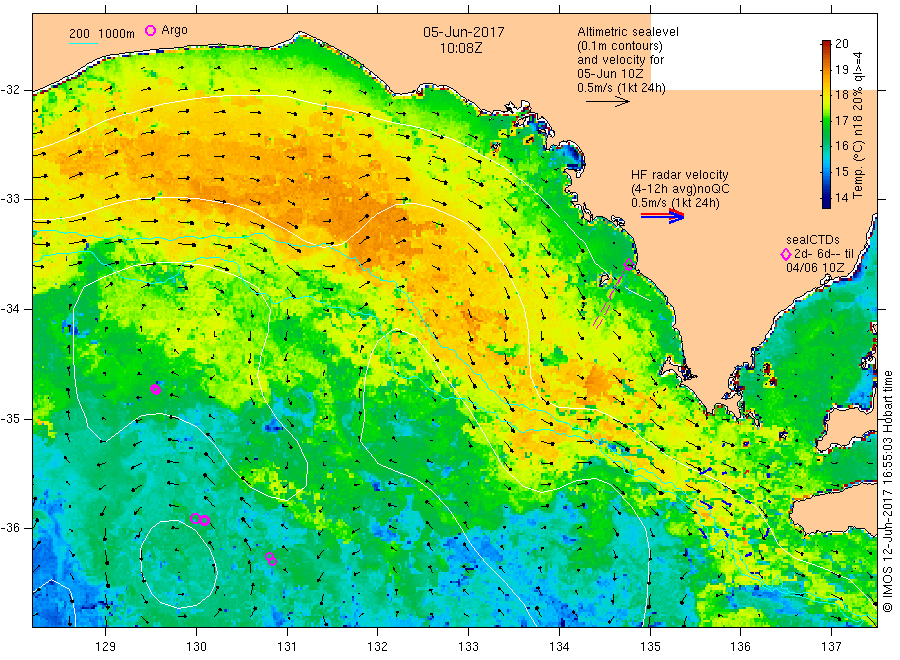The width and height of the screenshot is (900, 660).
Task: Click the magenta sealCTDs diamond legend symbol
Action: (x=786, y=254)
